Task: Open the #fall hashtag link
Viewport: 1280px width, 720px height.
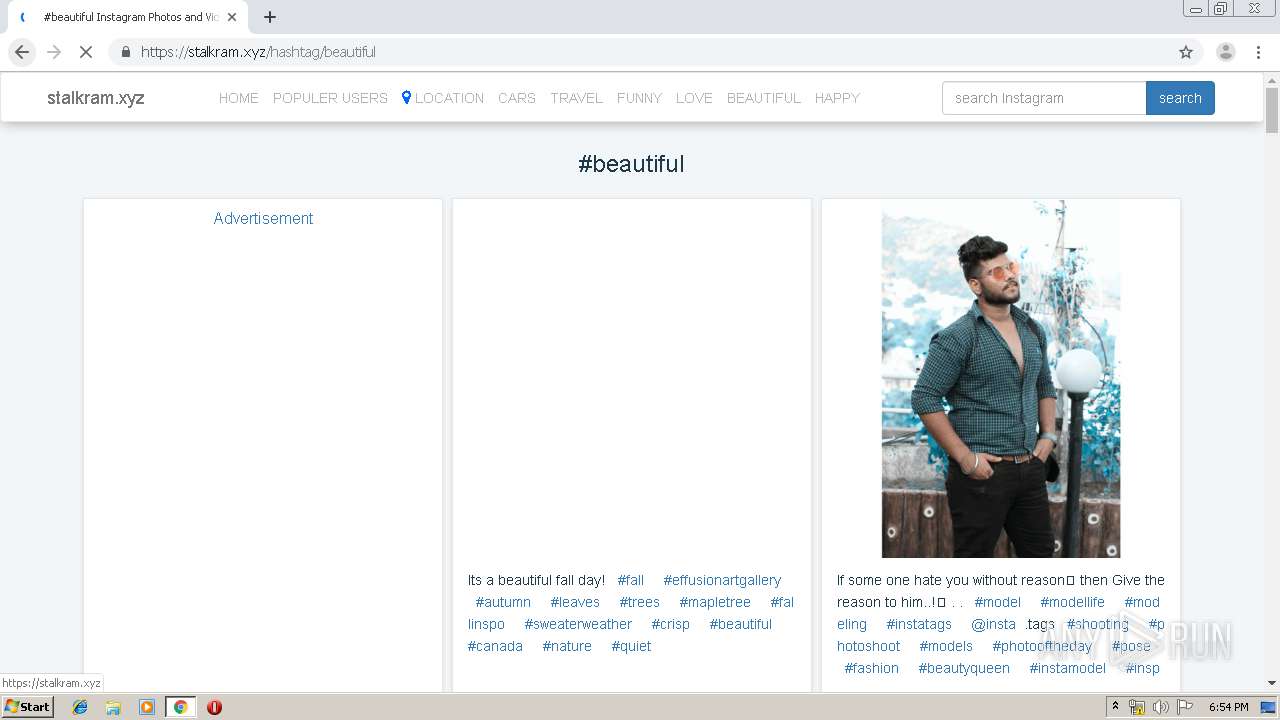Action: tap(631, 580)
